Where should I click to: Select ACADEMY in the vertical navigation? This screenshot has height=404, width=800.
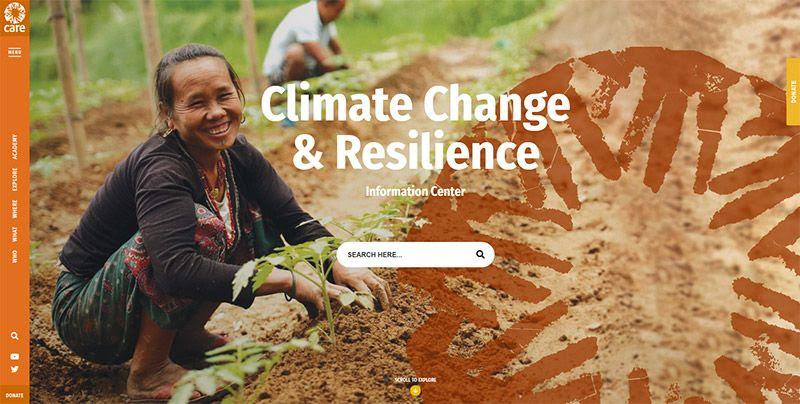(x=14, y=147)
